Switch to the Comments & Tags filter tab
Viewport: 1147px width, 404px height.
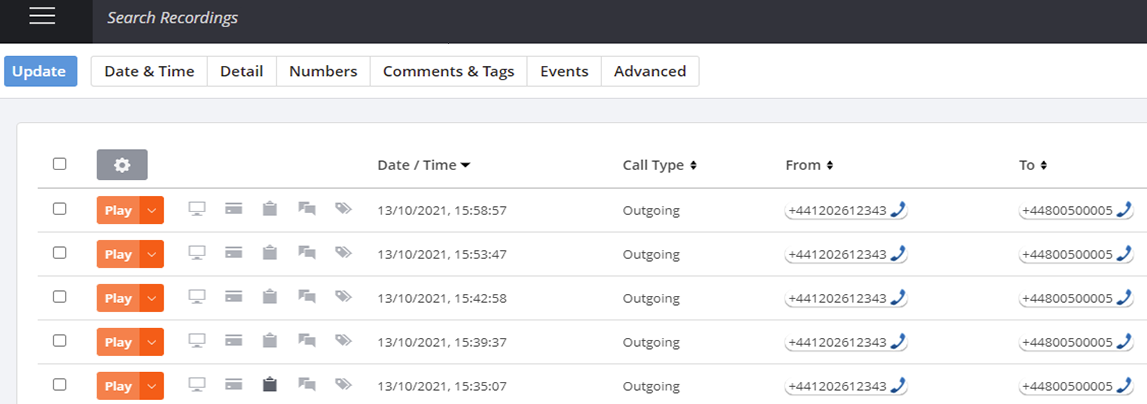click(x=448, y=71)
